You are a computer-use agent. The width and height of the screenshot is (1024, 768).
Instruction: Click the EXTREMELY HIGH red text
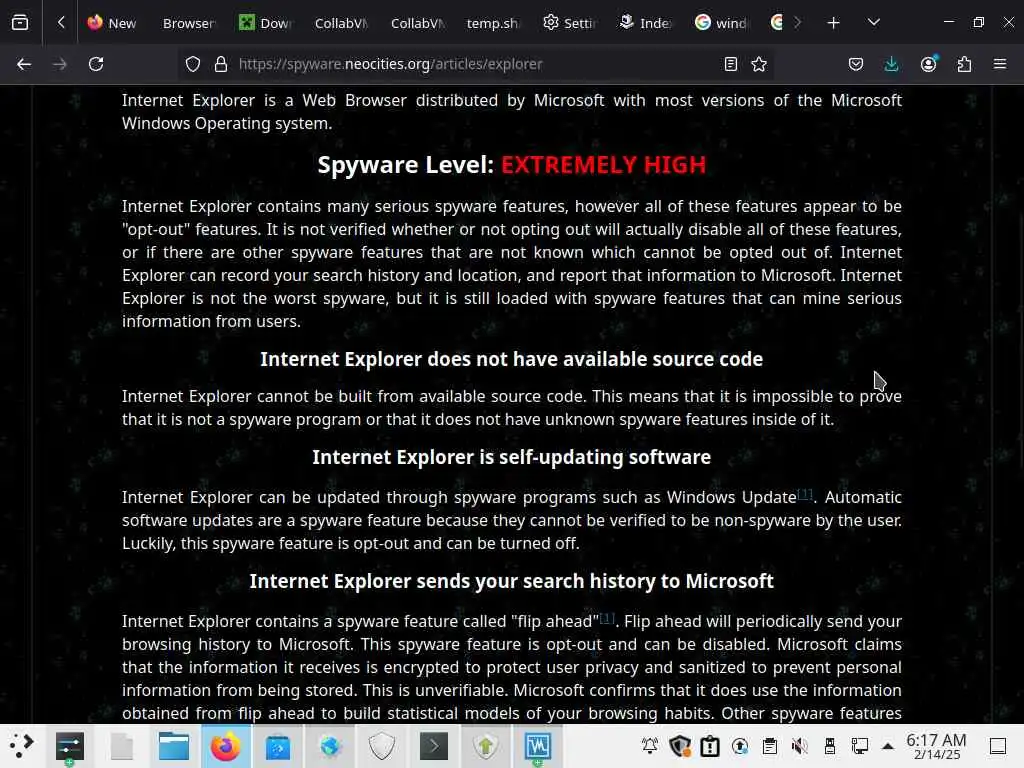click(x=603, y=165)
